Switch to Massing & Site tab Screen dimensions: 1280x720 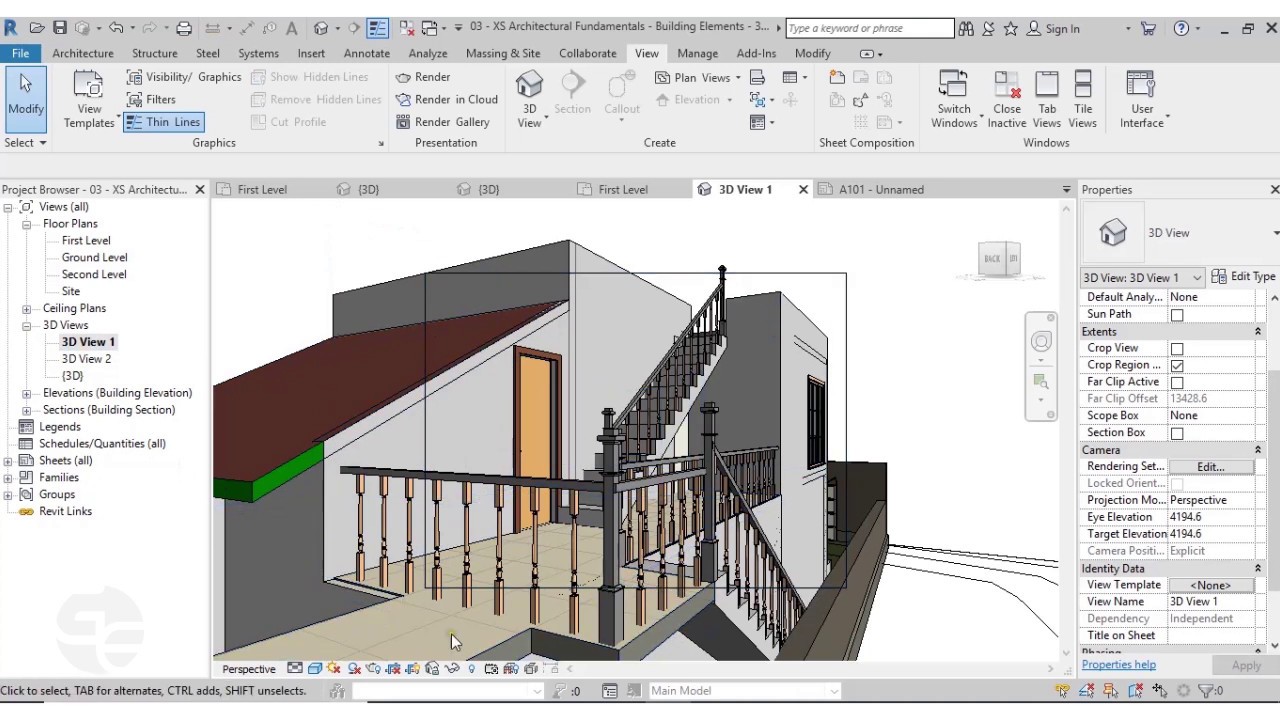point(503,53)
